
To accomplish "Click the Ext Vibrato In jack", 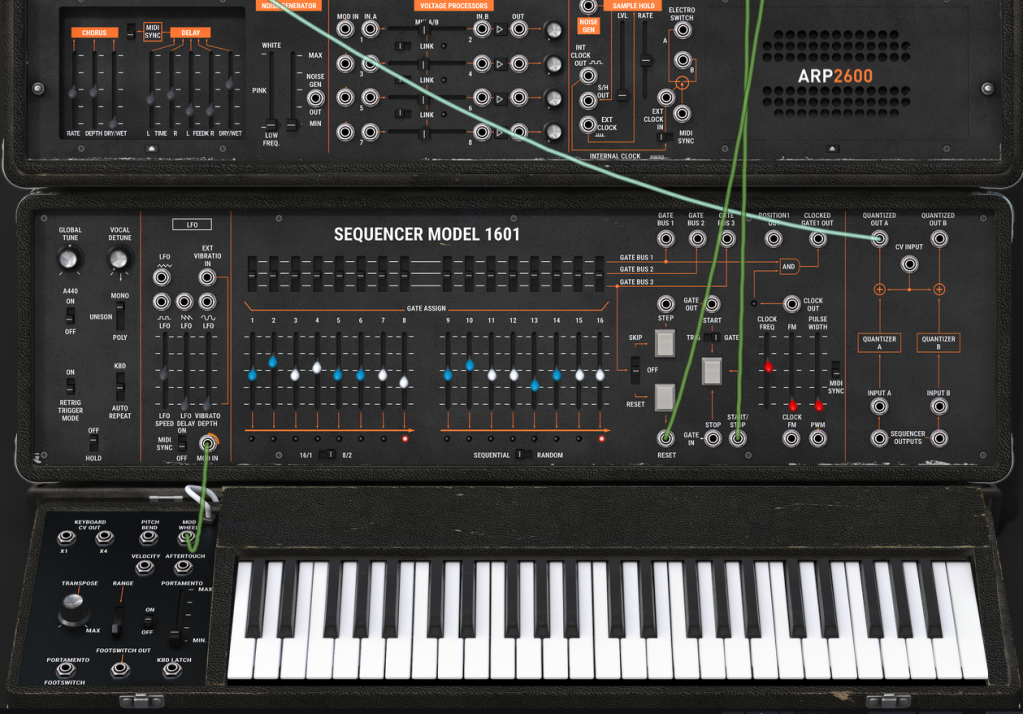I will point(207,277).
